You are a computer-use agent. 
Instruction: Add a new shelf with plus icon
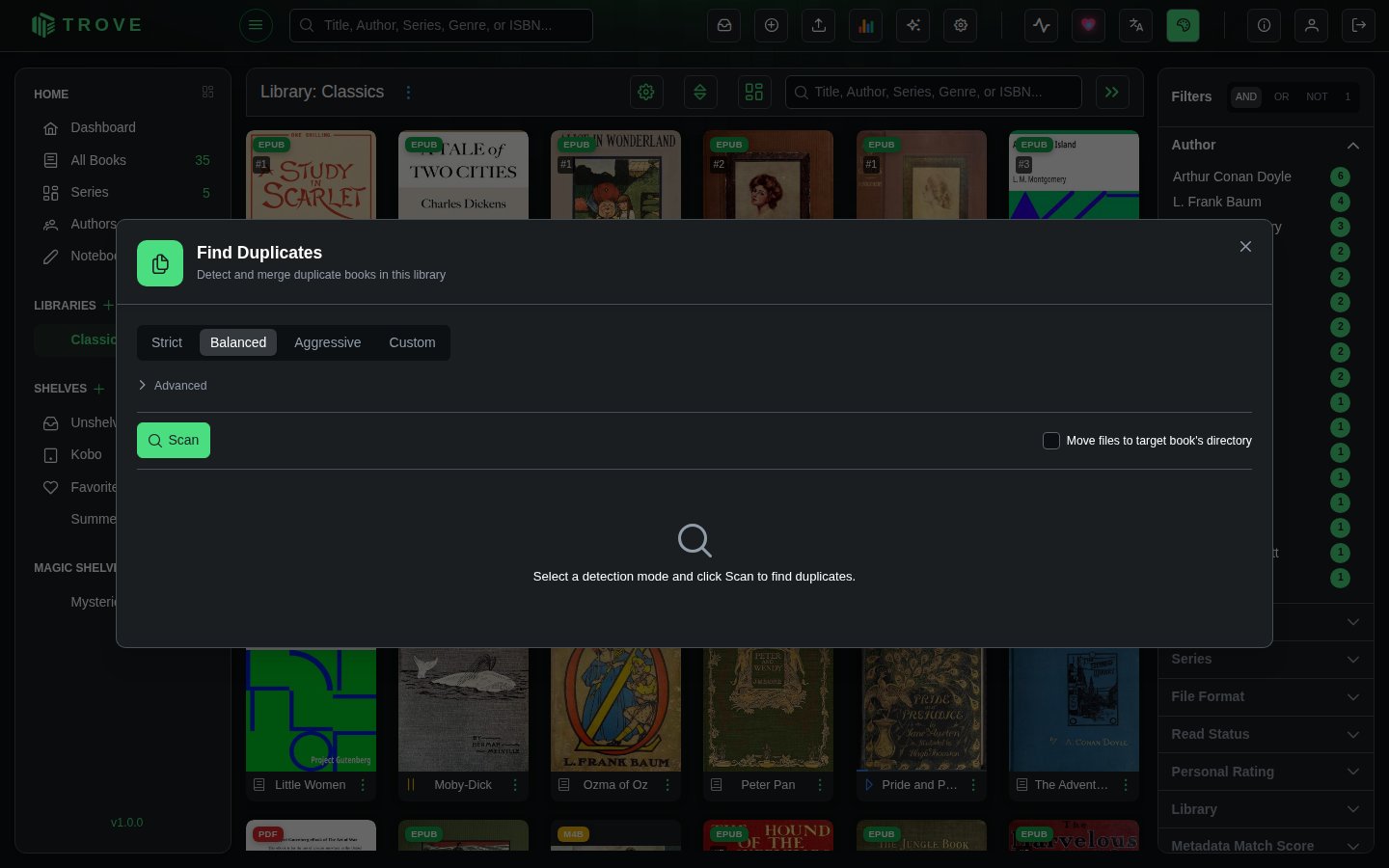[x=98, y=389]
